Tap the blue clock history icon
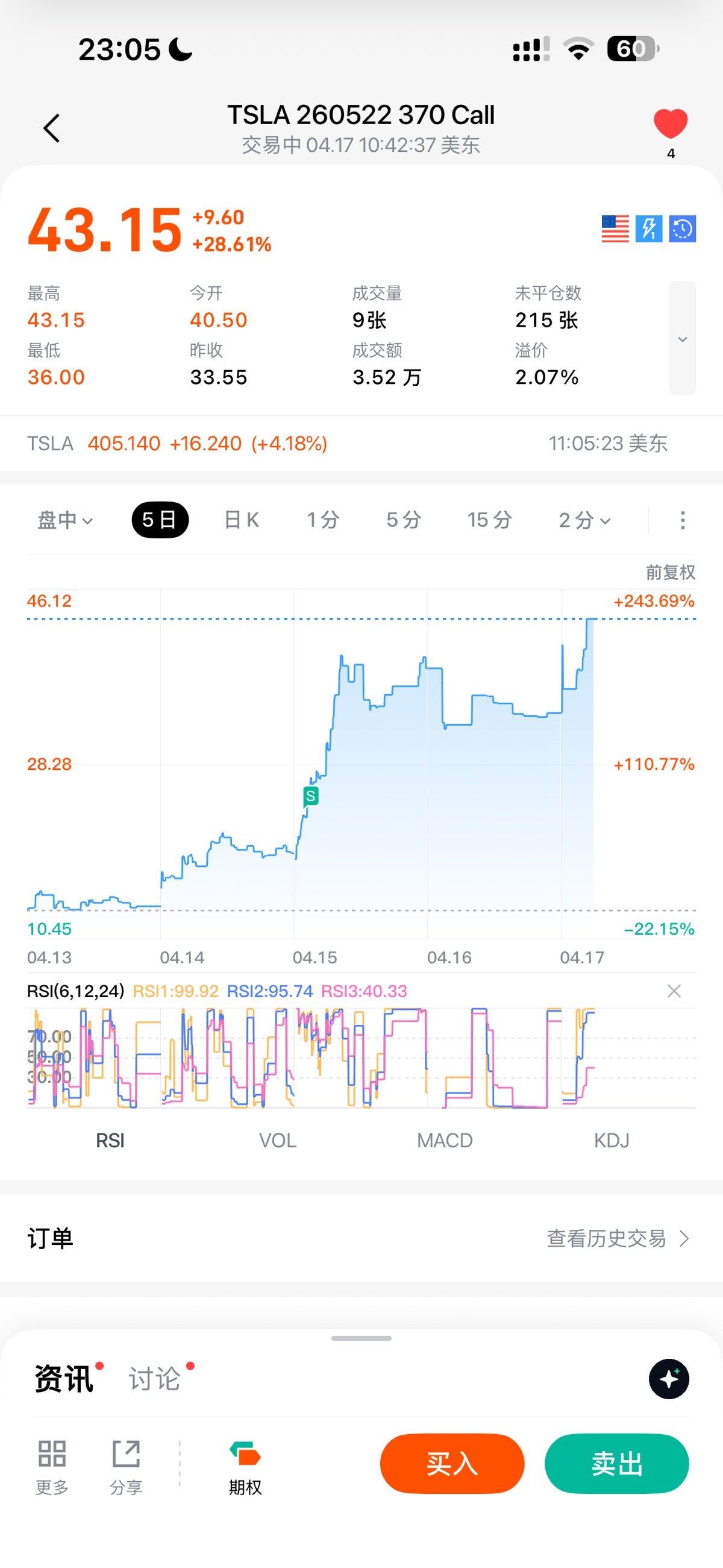This screenshot has height=1568, width=723. [682, 229]
